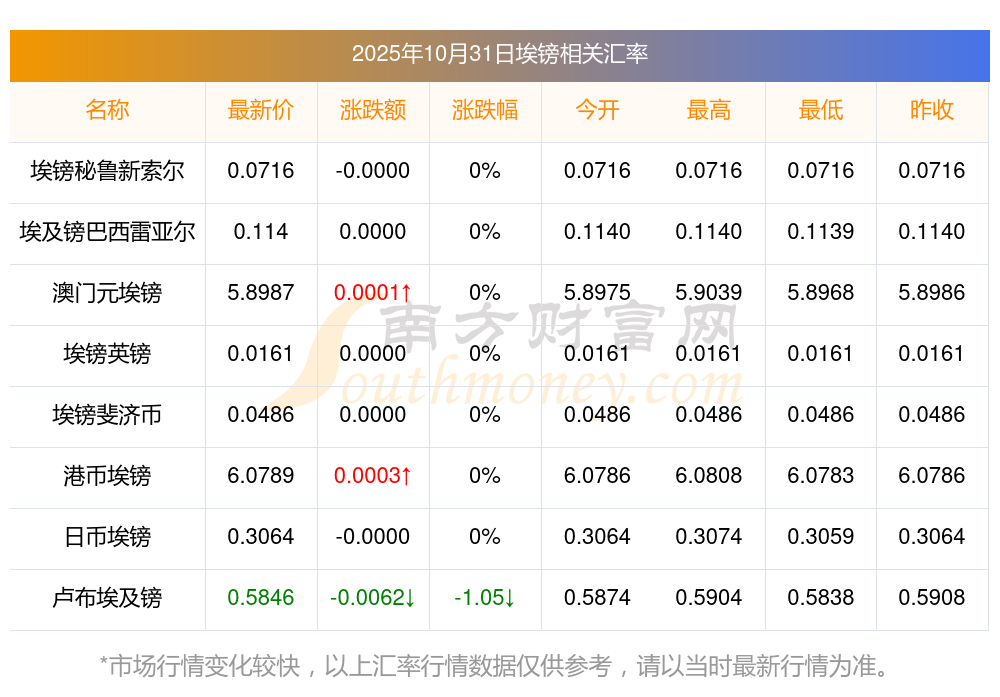The height and width of the screenshot is (697, 1000).
Task: Select the latest price 6.0789
Action: 261,476
